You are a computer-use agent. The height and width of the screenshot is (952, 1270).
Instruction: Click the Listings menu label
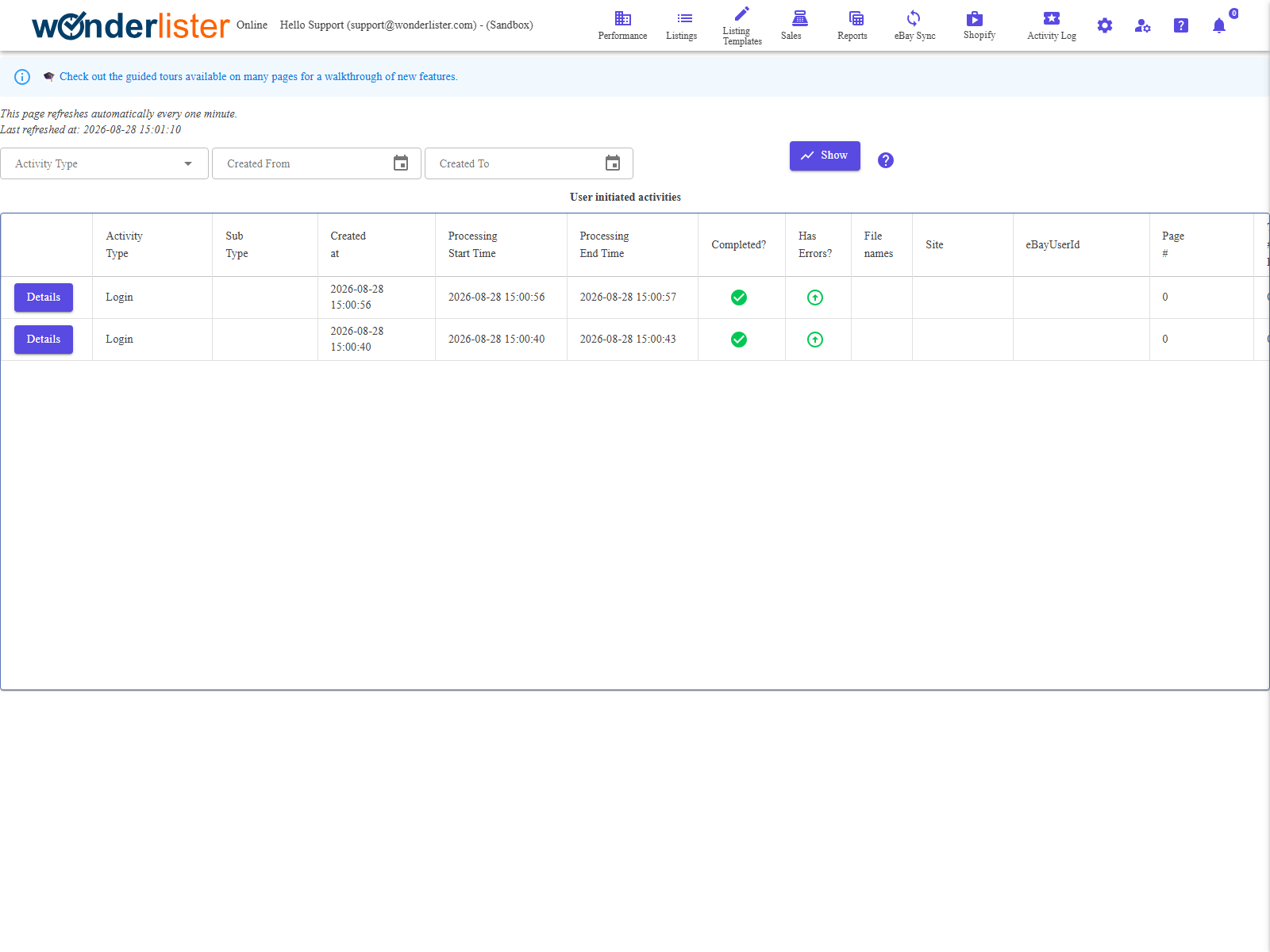coord(682,36)
